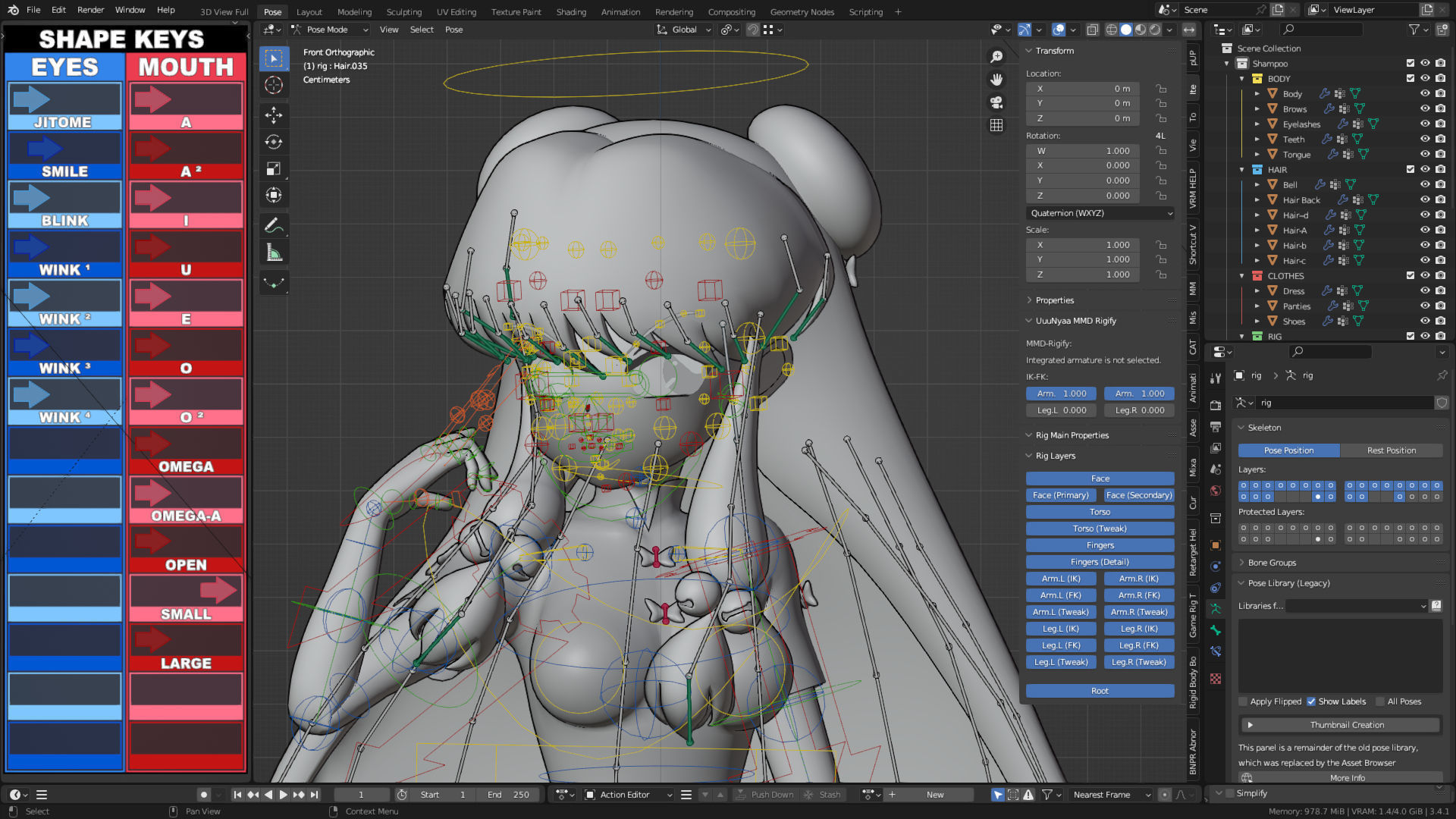Uncheck the HAIR collection checkbox
The image size is (1456, 819).
click(x=1410, y=170)
